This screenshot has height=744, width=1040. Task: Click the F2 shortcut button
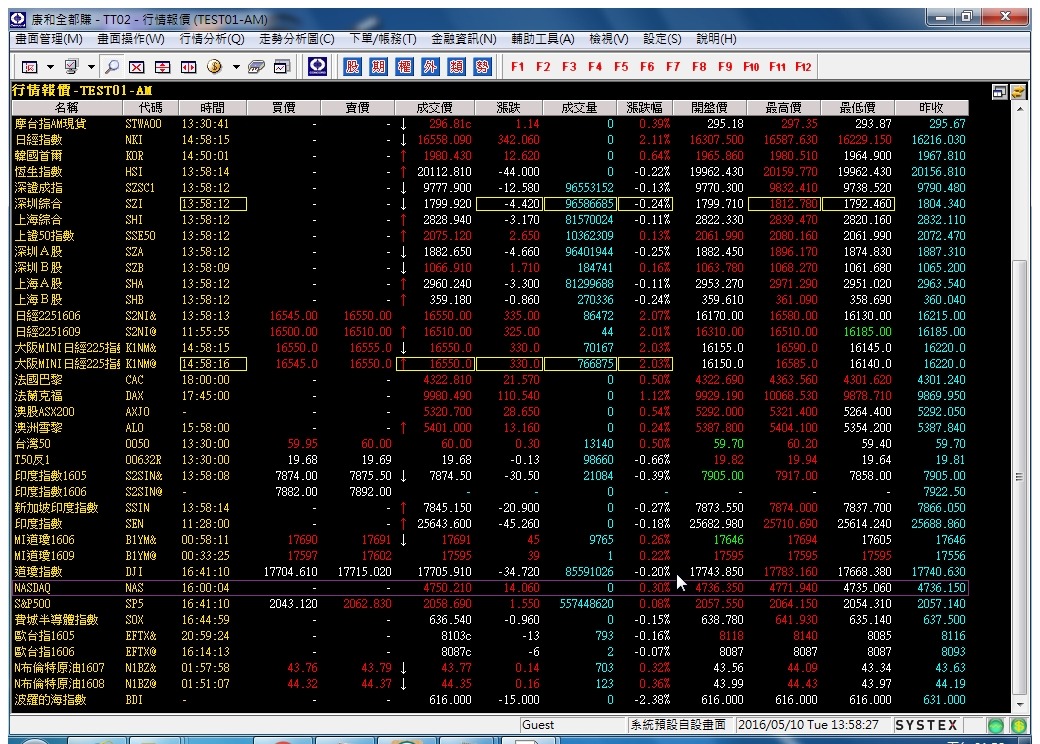tap(543, 66)
